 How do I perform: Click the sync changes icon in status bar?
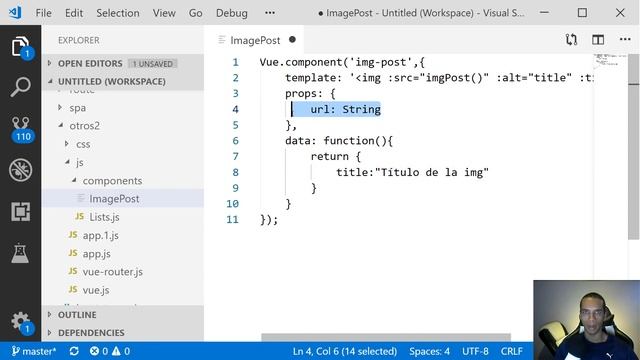tap(74, 351)
